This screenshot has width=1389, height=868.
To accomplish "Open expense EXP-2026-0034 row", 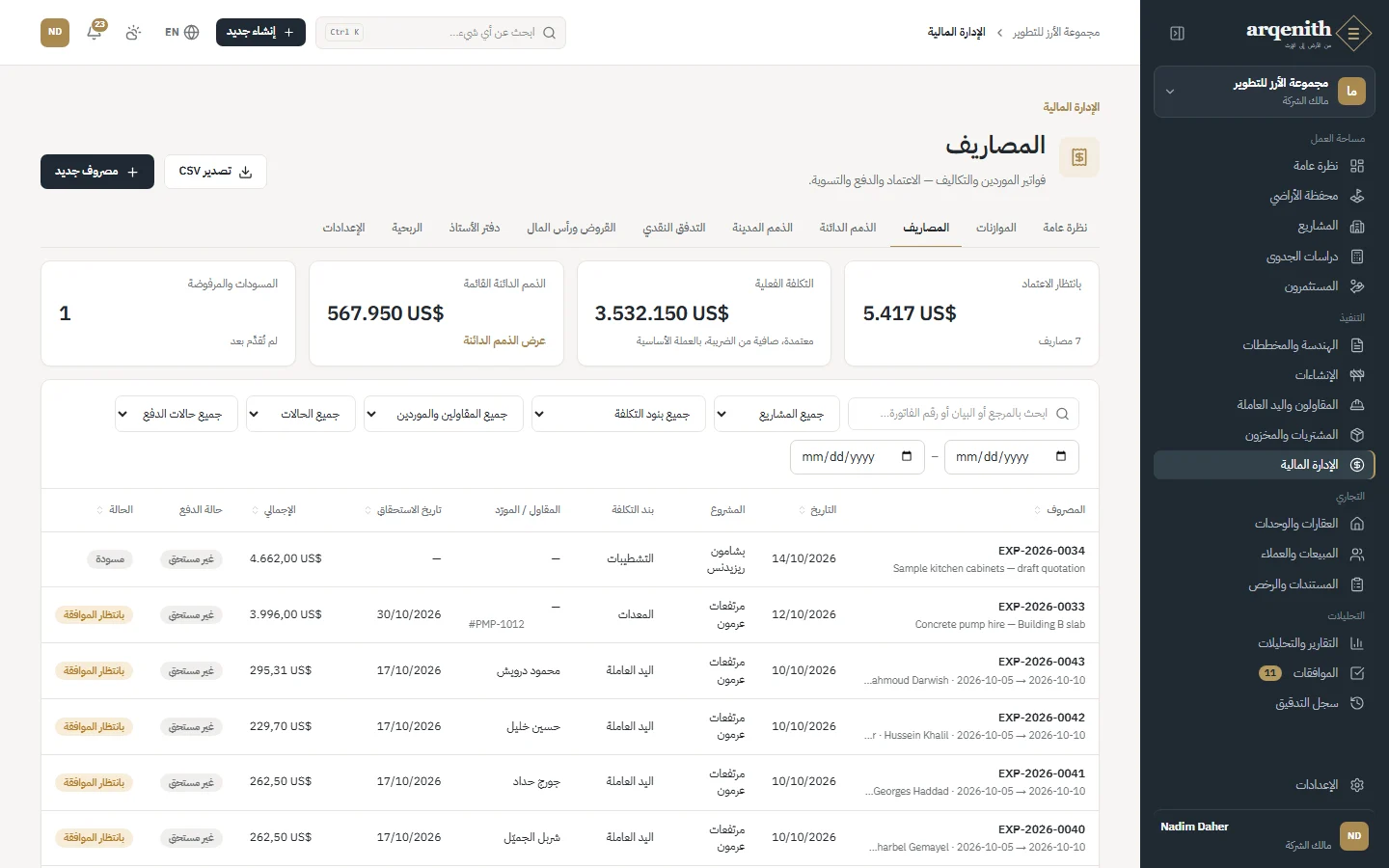I will tap(570, 559).
